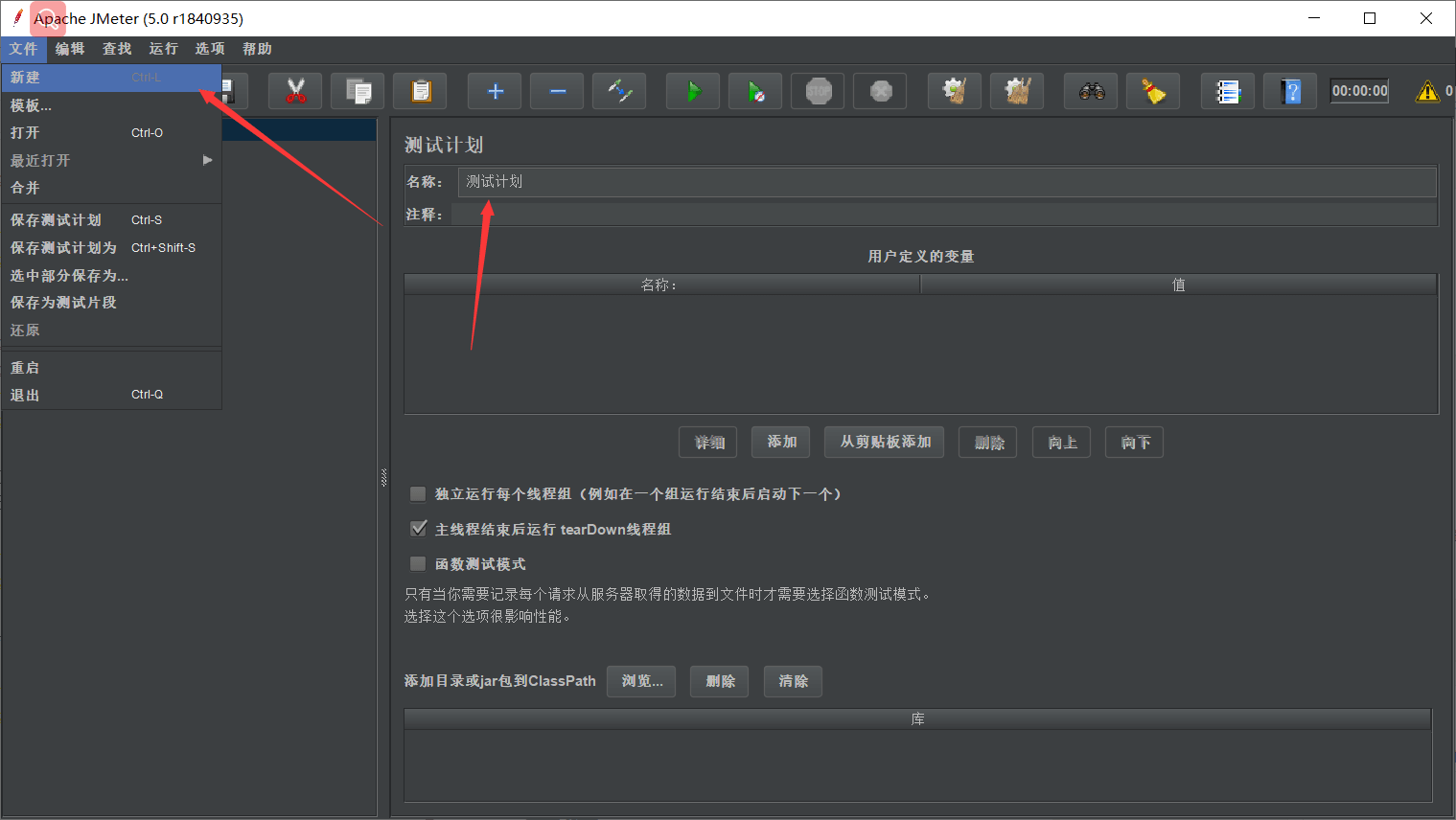Open the Function Helper dialog icon
The width and height of the screenshot is (1456, 820).
click(x=1228, y=91)
